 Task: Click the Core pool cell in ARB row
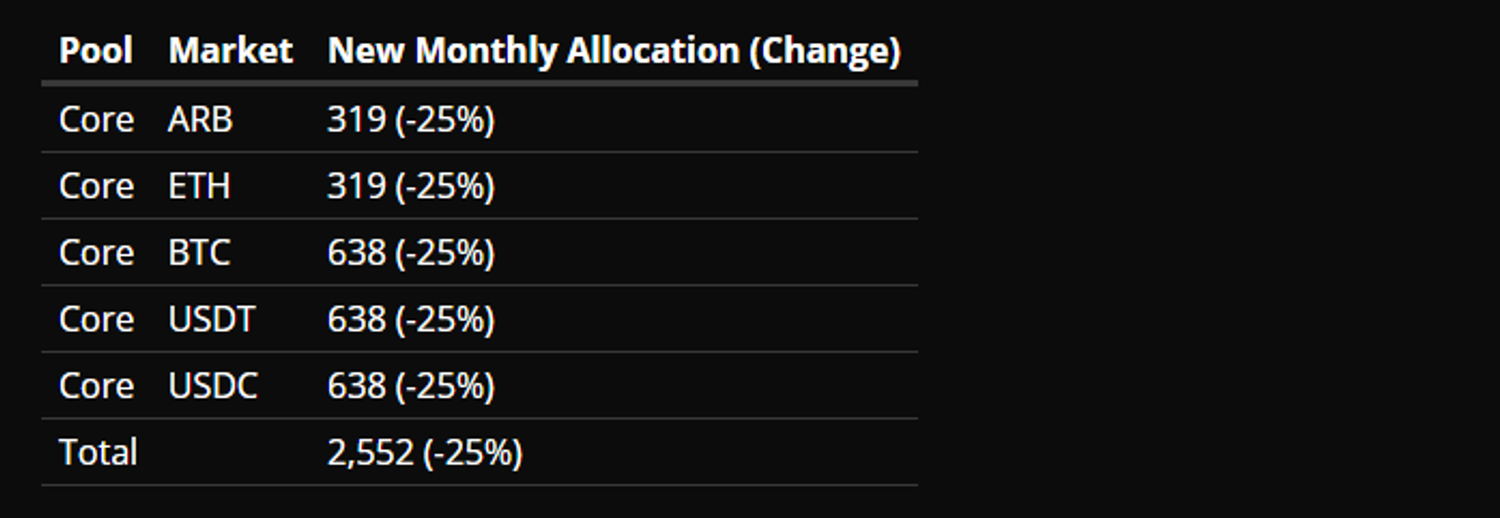96,119
